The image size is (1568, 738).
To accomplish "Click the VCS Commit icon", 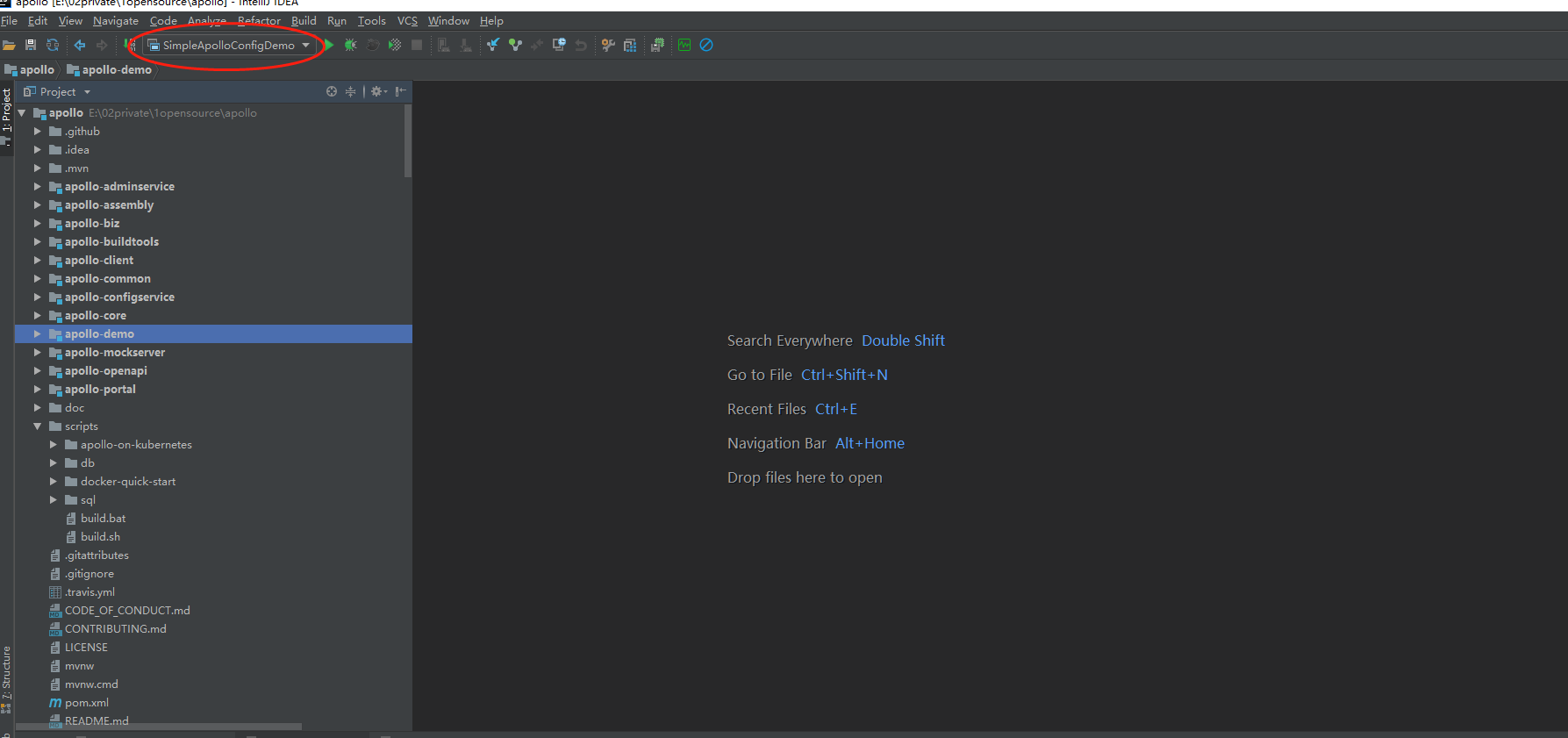I will pyautogui.click(x=515, y=45).
